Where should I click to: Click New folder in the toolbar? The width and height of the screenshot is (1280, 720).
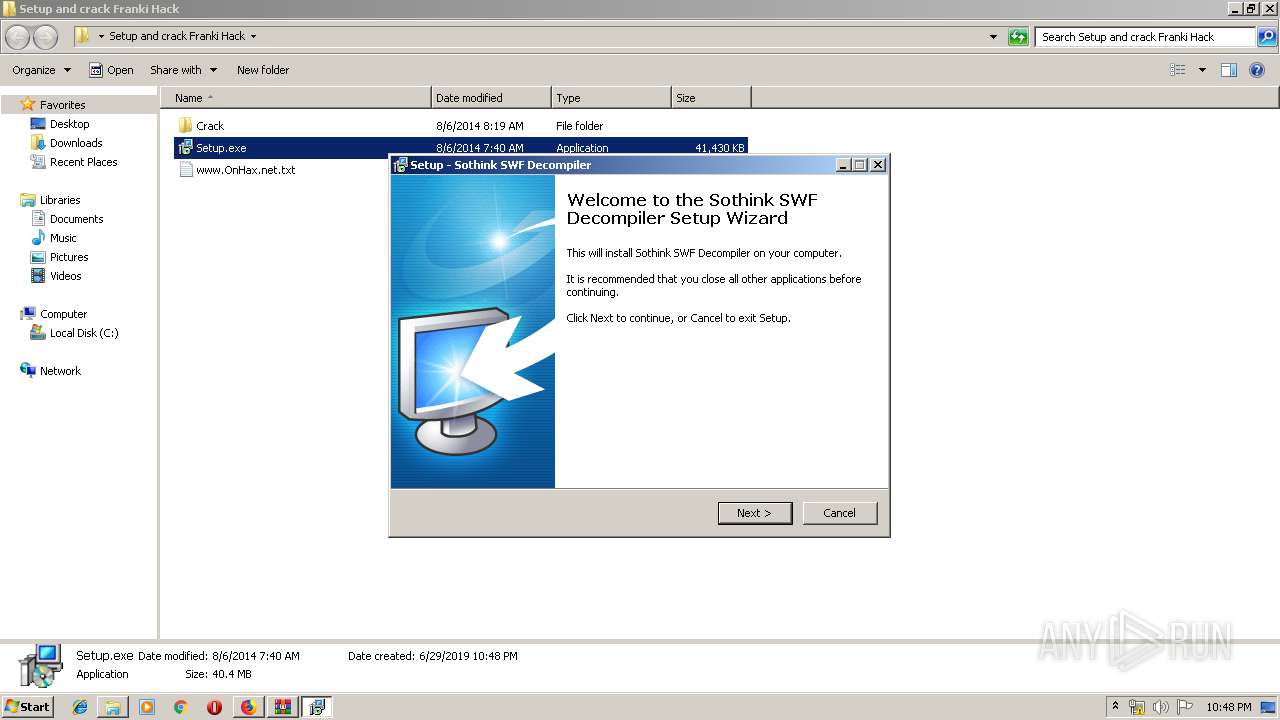click(263, 70)
